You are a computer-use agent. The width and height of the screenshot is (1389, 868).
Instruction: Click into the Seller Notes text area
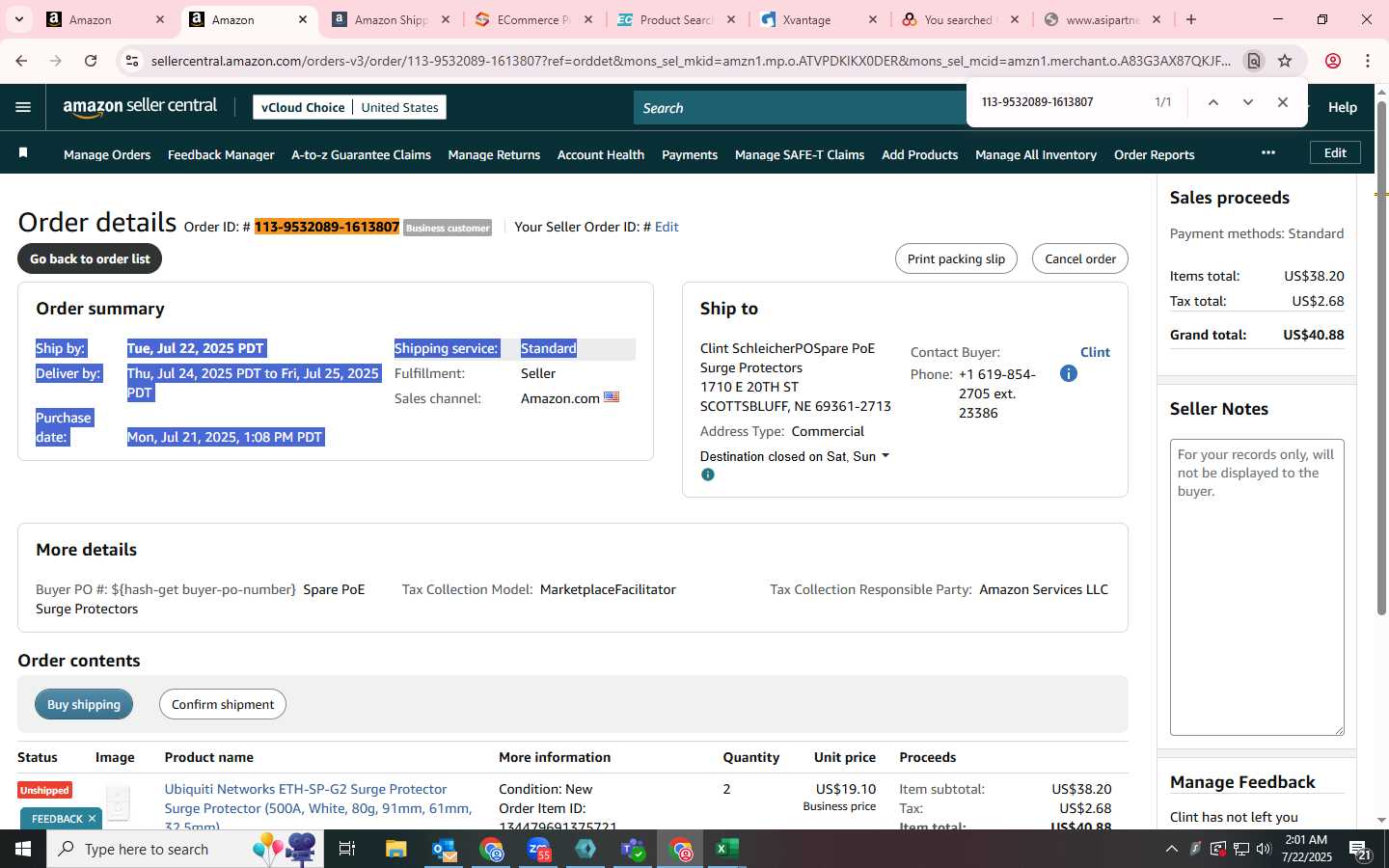(x=1257, y=587)
